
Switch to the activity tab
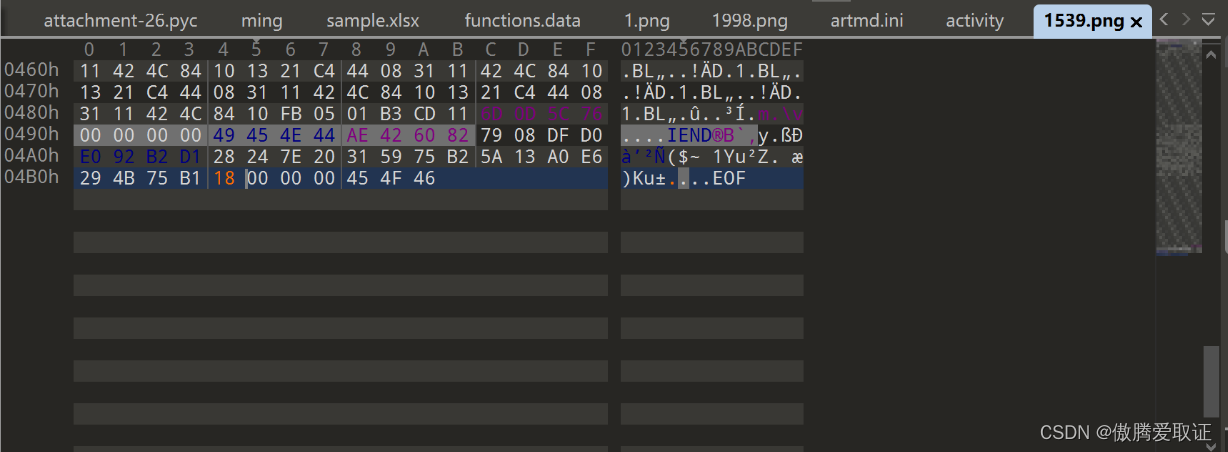coord(974,21)
